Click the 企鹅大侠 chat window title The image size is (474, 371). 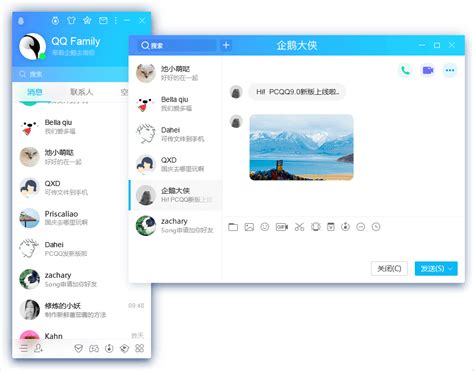point(297,45)
